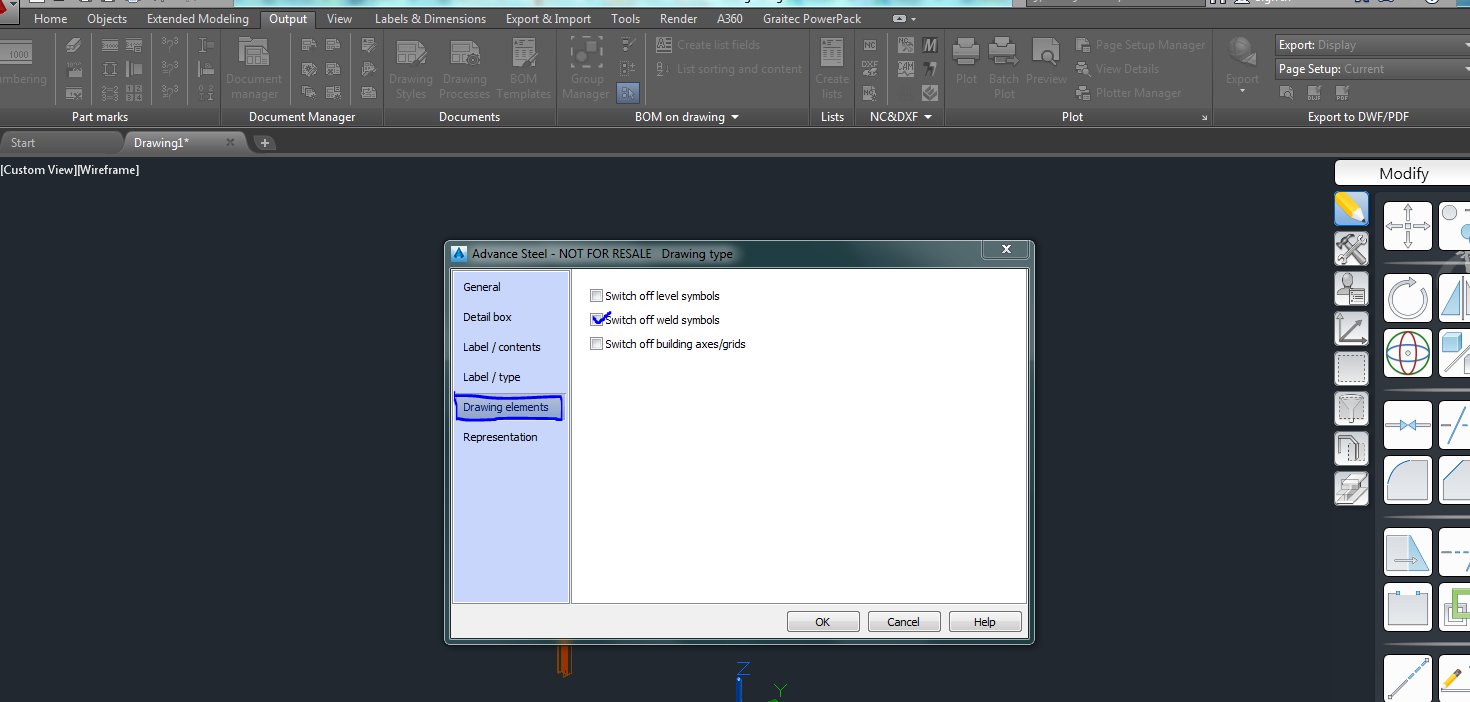
Task: Open the Graitec PowerPack tab
Action: tap(812, 19)
